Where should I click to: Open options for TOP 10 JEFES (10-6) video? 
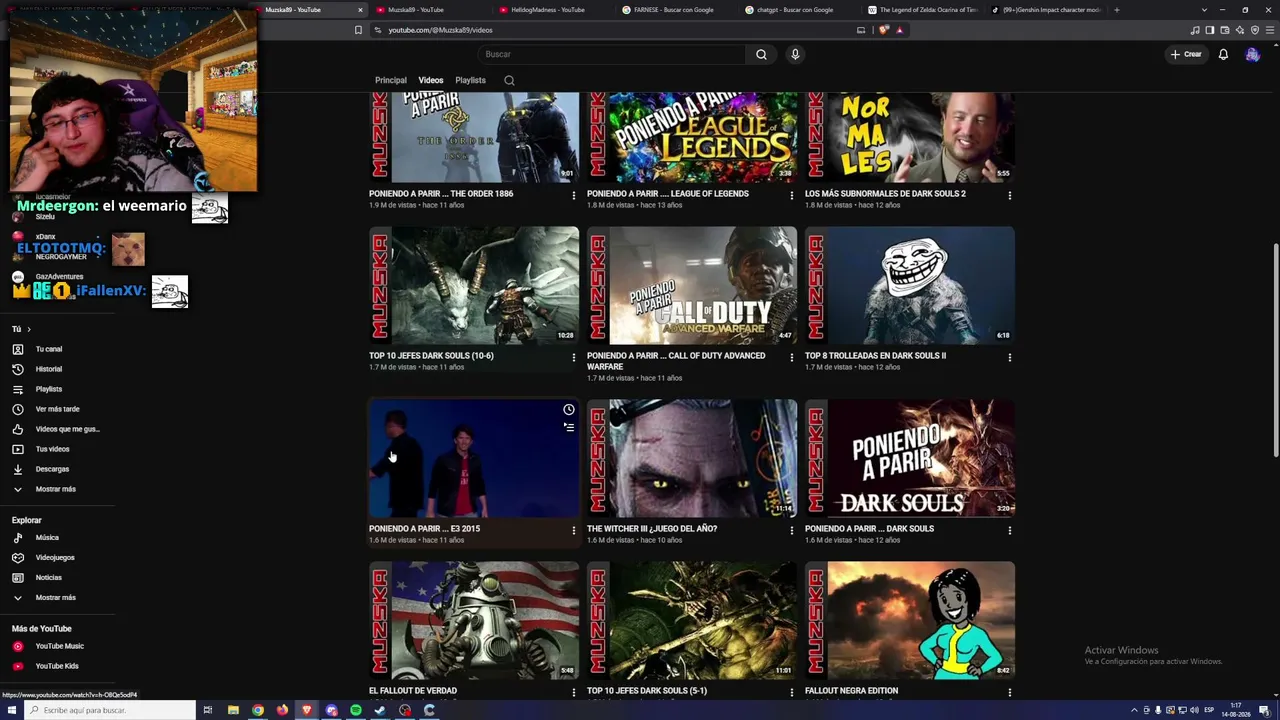[574, 357]
